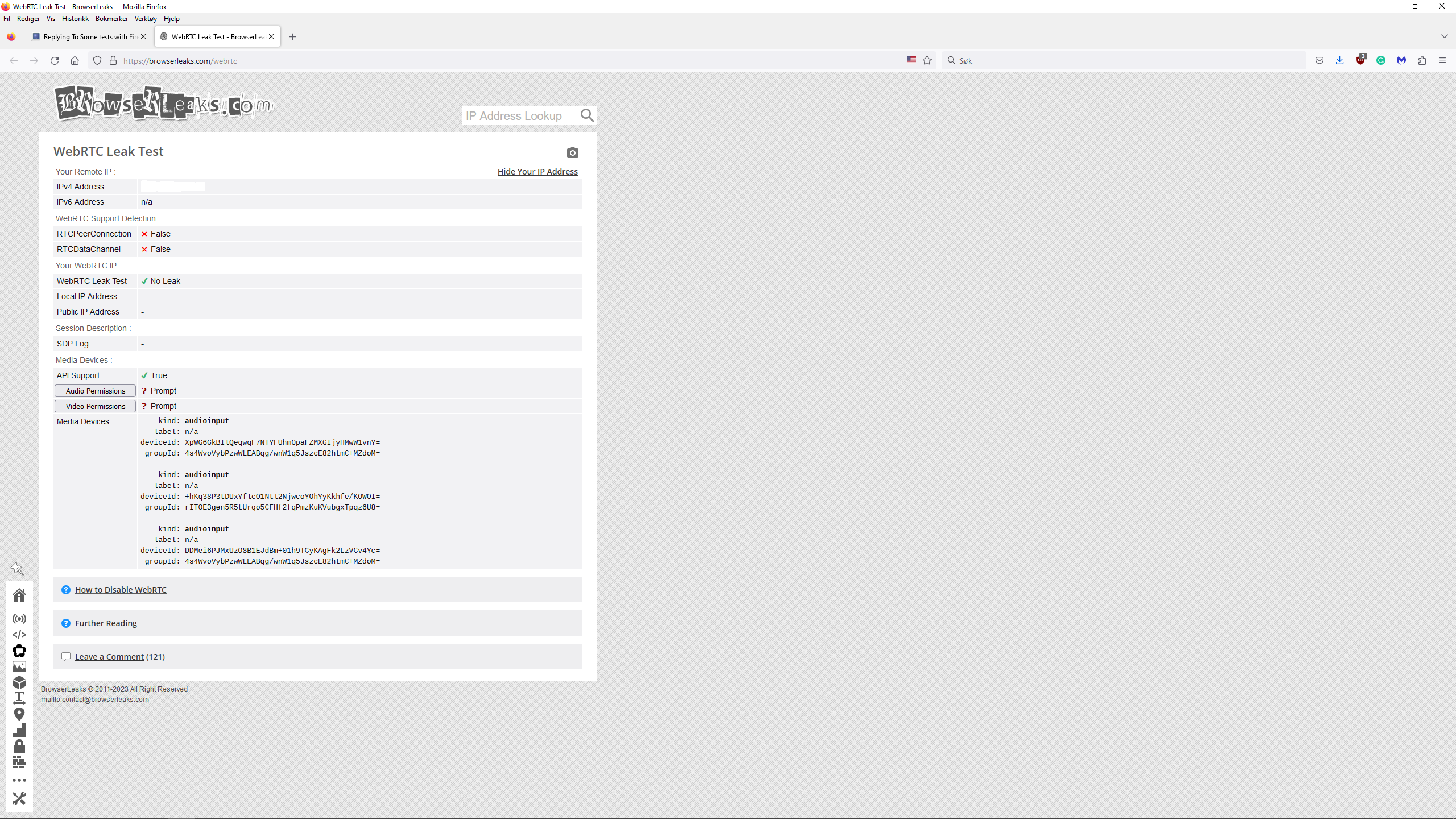Open the Verktøy menu

(x=146, y=18)
